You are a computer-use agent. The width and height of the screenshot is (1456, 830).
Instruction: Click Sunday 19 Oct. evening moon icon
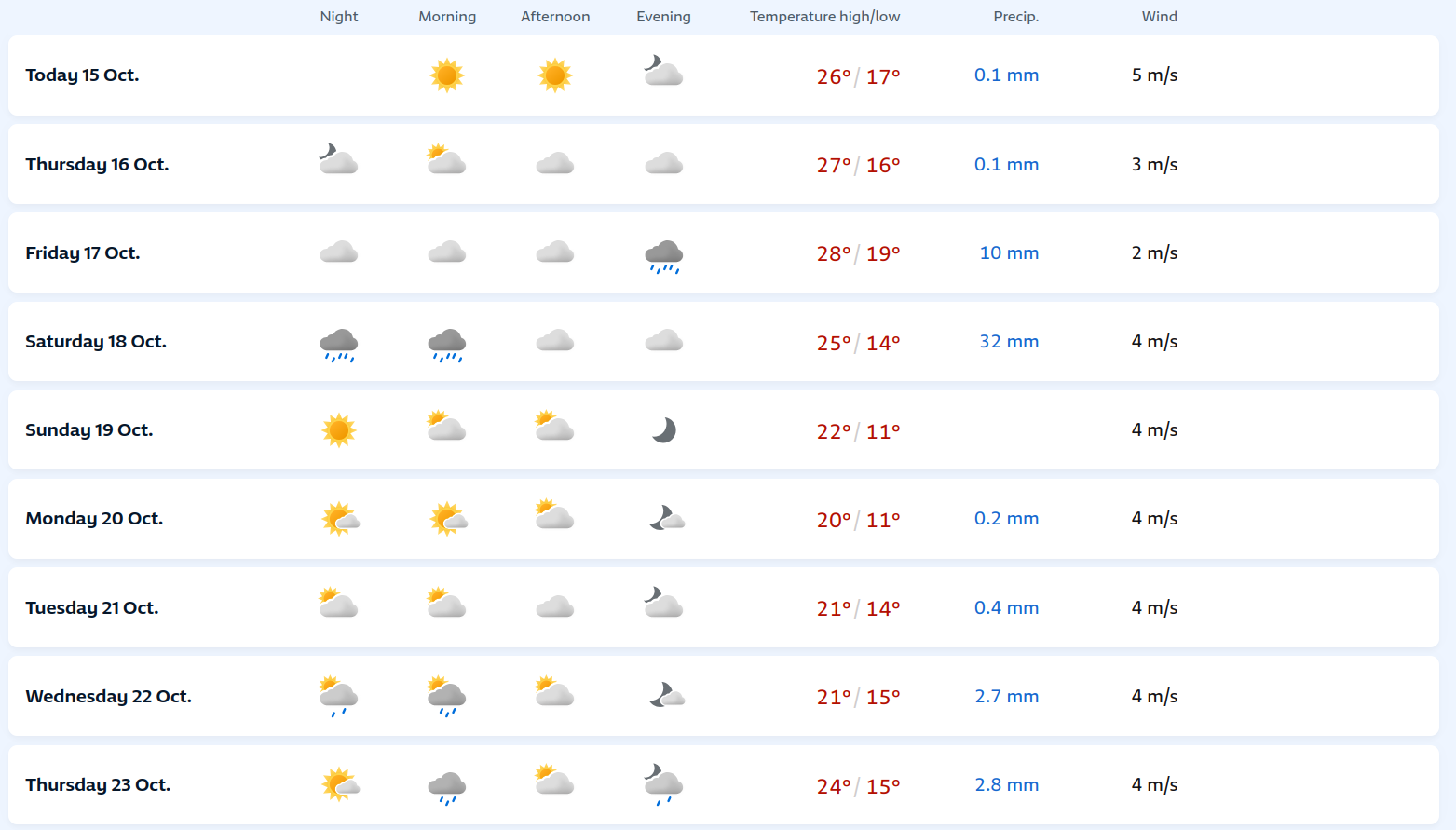(664, 430)
